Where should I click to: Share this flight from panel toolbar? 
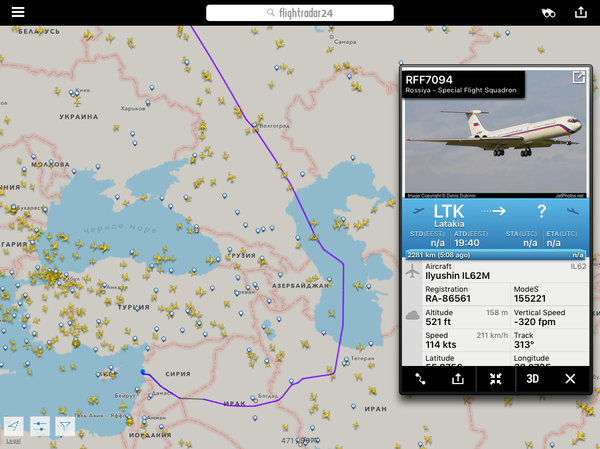[x=458, y=379]
